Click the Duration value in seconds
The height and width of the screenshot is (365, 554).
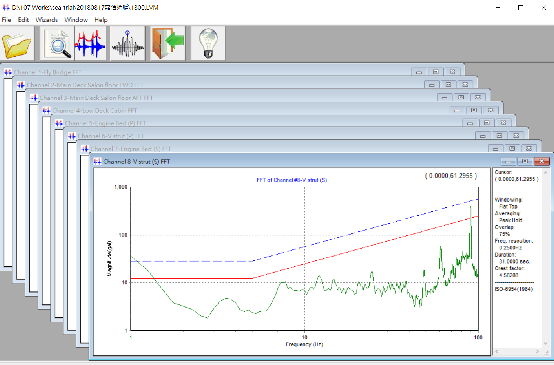pyautogui.click(x=514, y=261)
